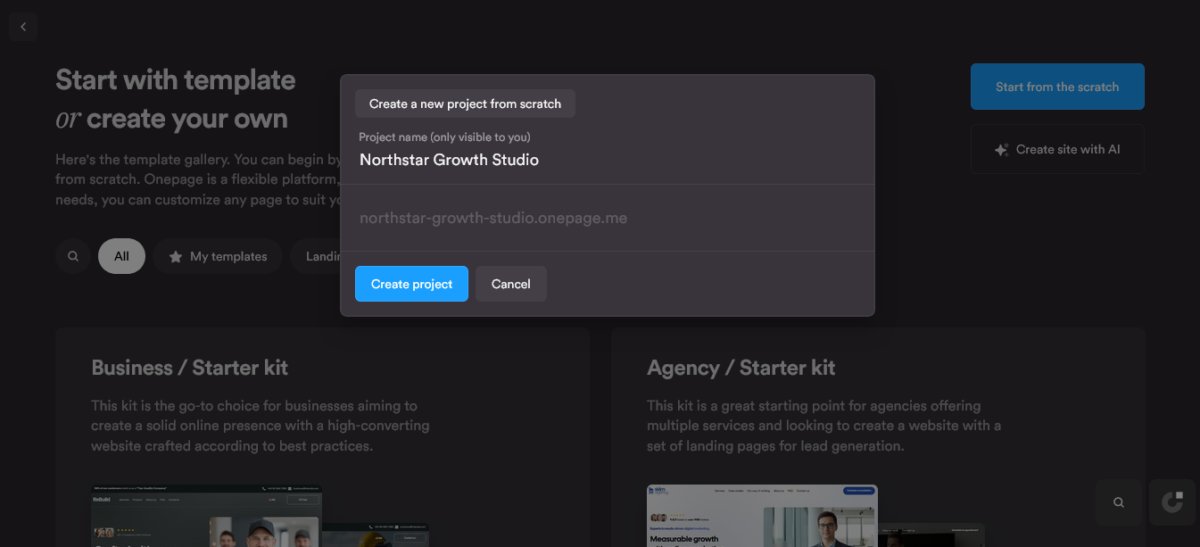Switch to My templates filter
The height and width of the screenshot is (547, 1200).
[219, 256]
